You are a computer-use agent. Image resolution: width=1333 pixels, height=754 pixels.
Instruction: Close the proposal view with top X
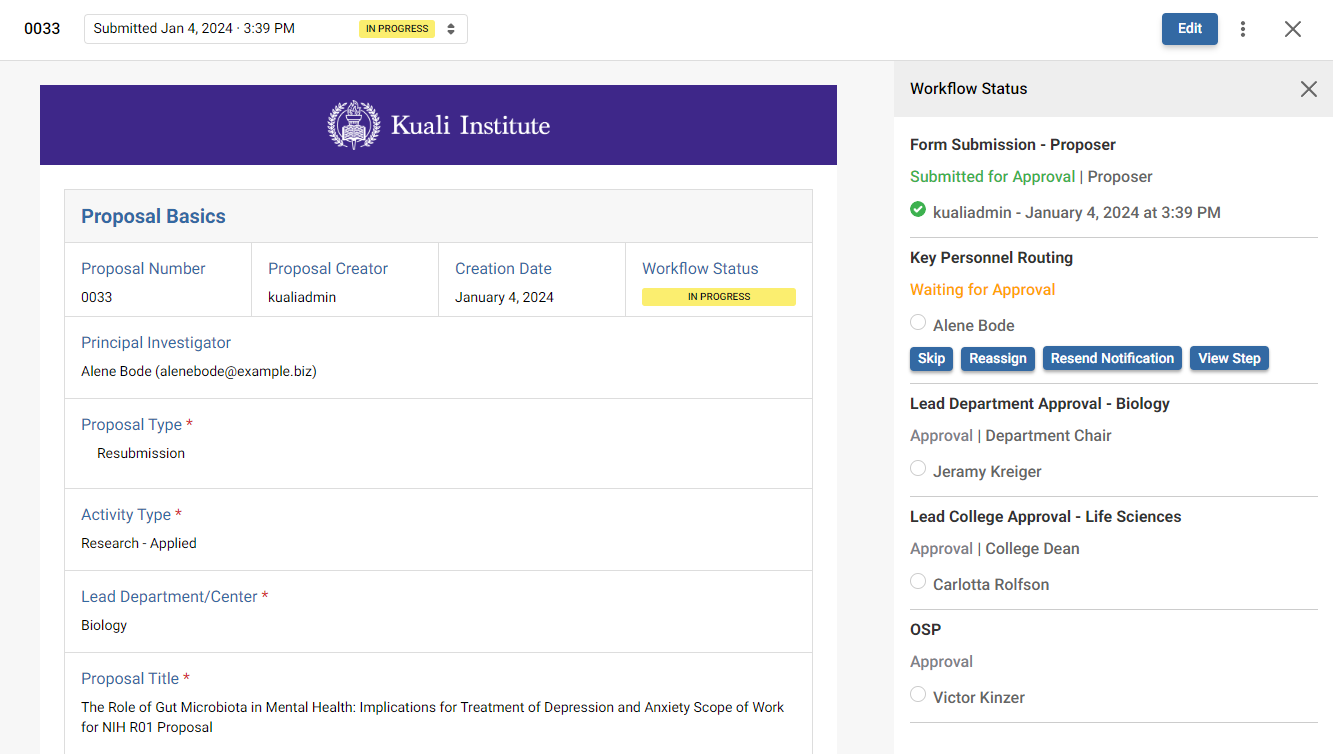coord(1293,29)
